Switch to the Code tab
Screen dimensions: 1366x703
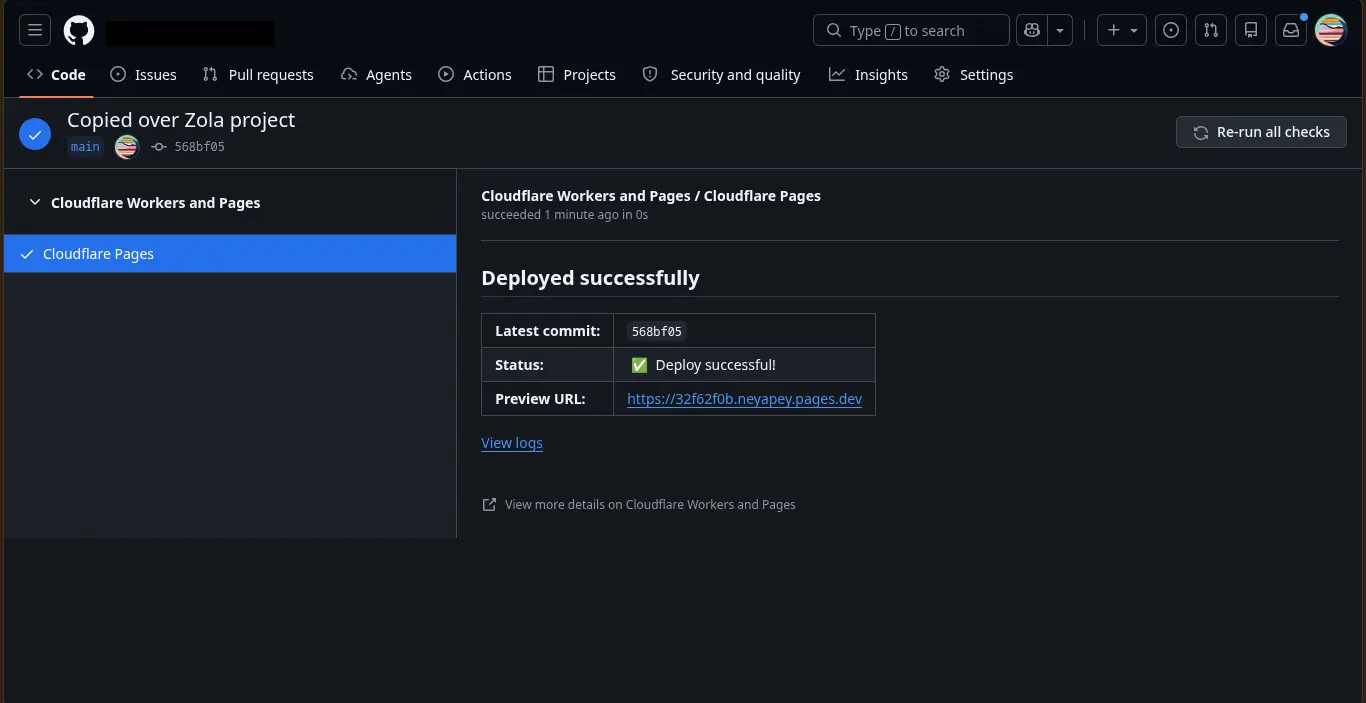click(56, 74)
